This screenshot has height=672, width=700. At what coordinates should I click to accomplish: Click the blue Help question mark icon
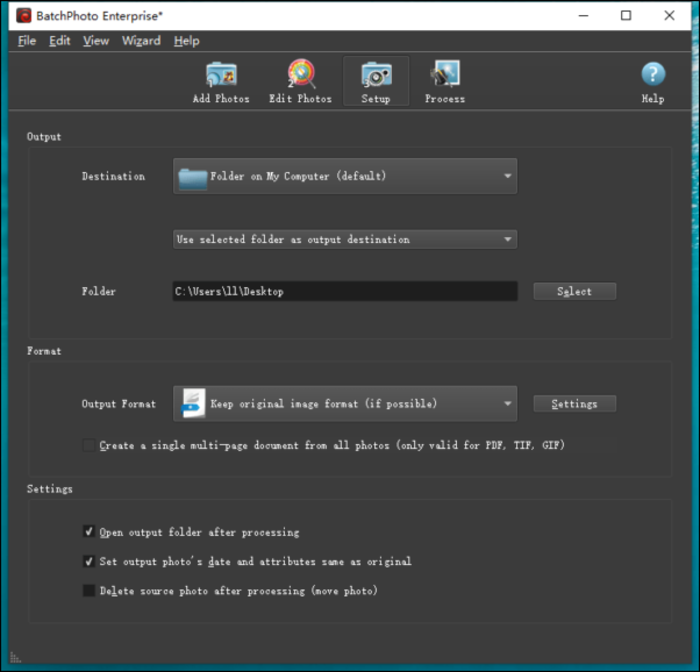653,74
